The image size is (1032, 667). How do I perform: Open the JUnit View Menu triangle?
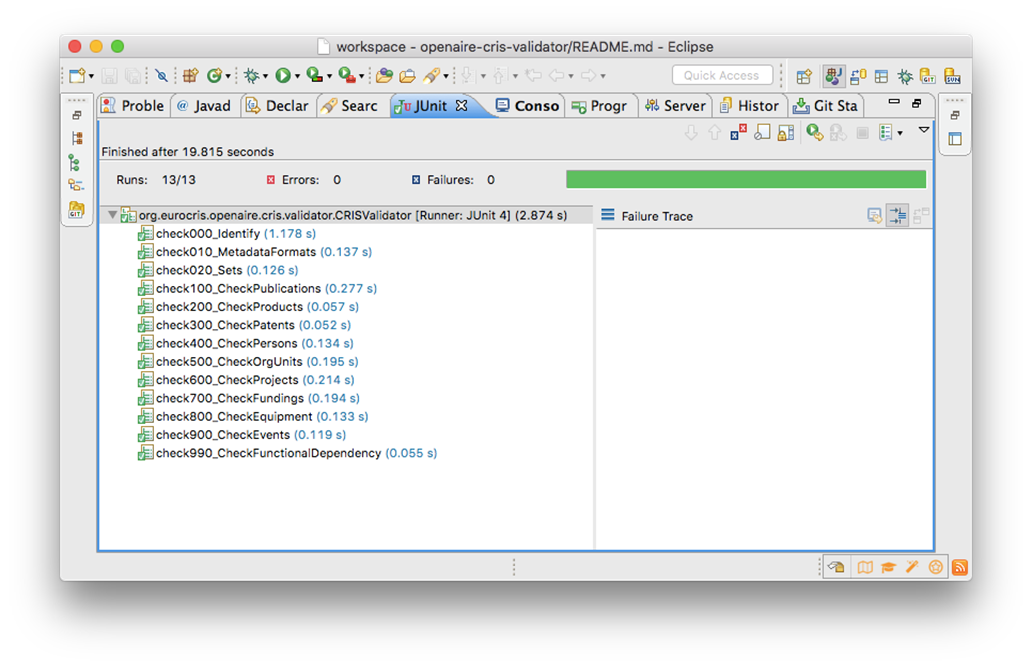click(924, 130)
